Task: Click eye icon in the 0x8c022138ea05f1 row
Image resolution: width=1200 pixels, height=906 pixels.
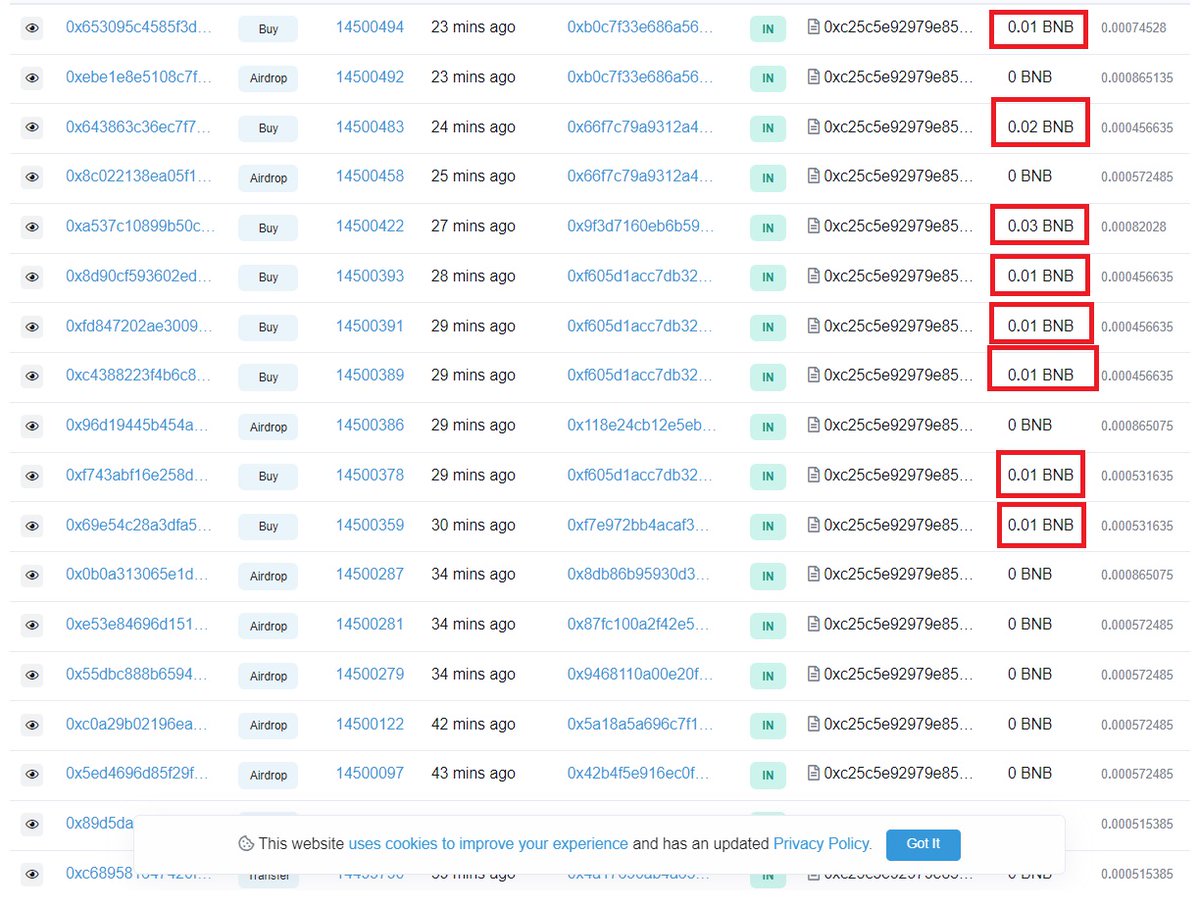Action: [32, 177]
